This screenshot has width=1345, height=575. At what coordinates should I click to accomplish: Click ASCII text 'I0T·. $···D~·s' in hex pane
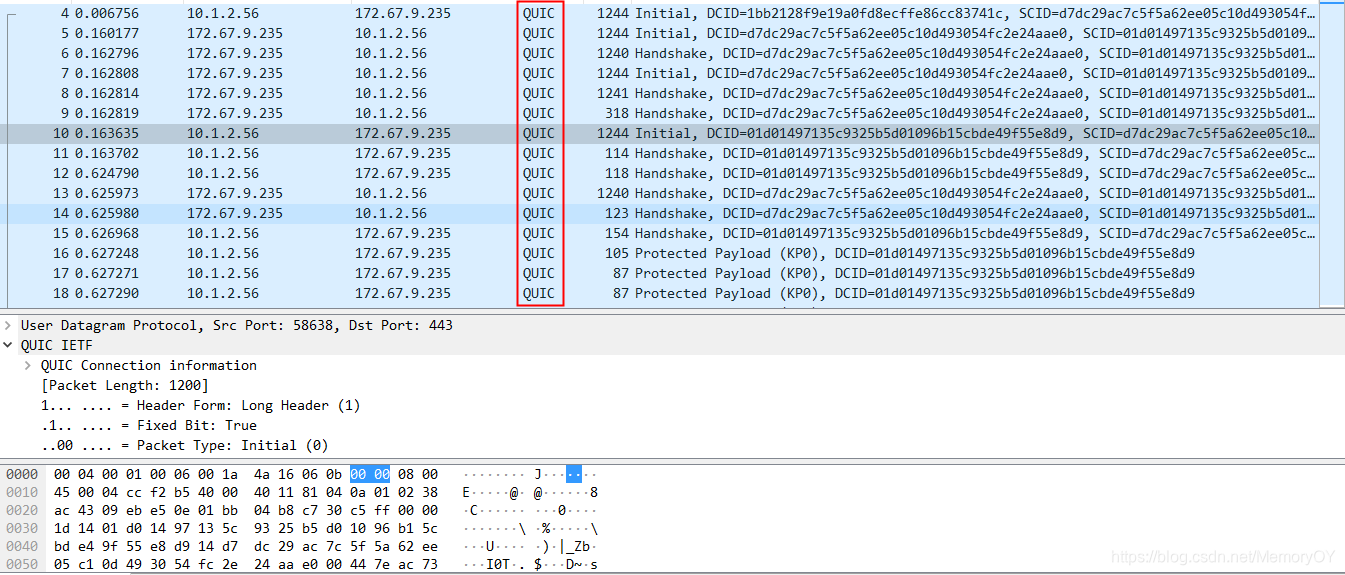pyautogui.click(x=530, y=564)
